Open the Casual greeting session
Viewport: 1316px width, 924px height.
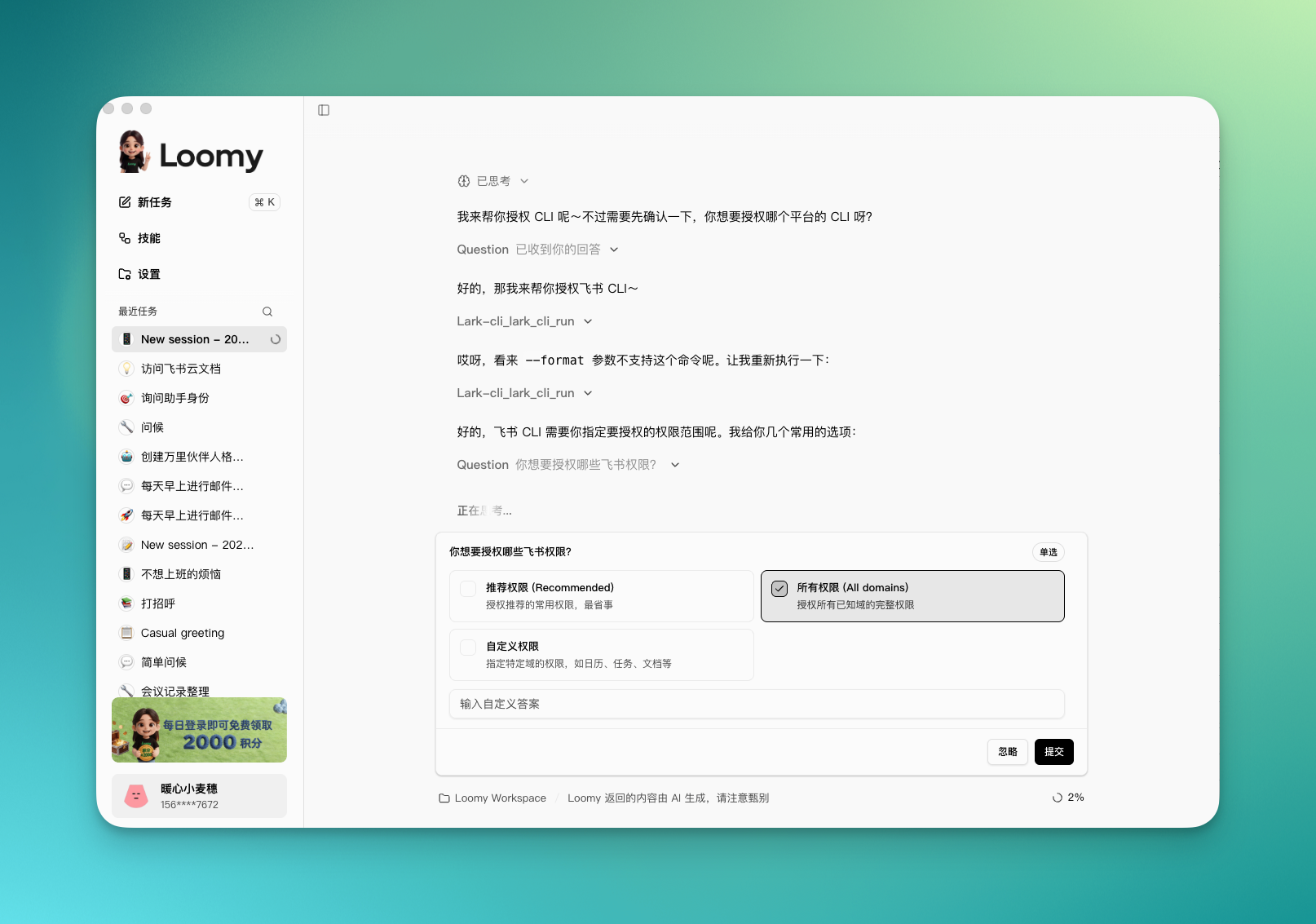pos(183,633)
